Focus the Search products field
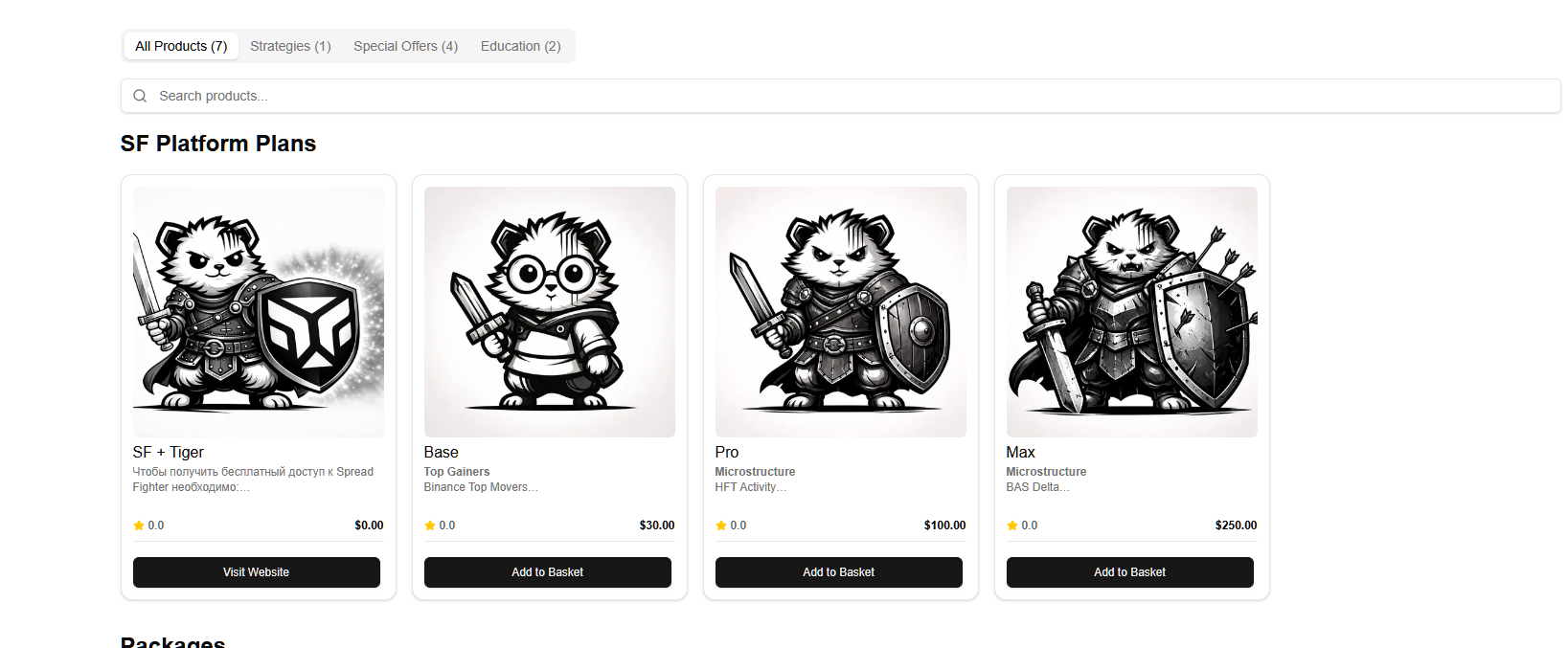 (841, 96)
